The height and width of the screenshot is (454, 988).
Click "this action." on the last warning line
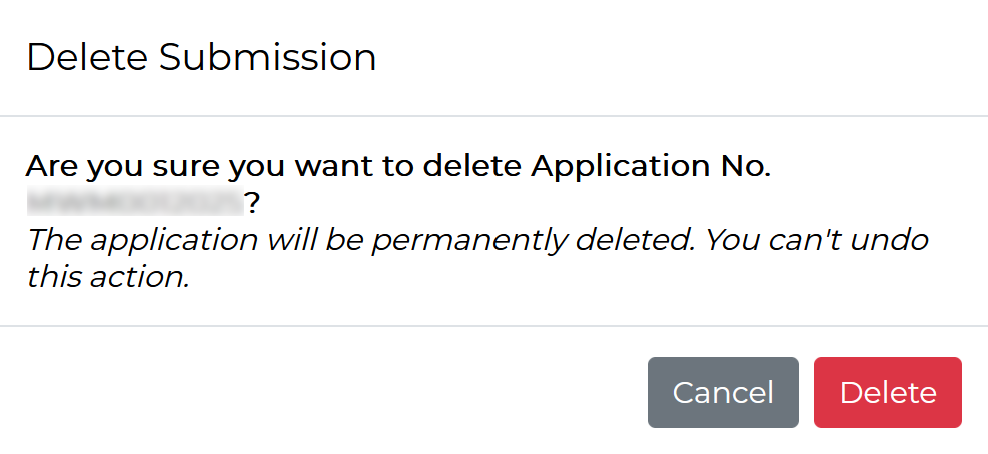pos(108,278)
